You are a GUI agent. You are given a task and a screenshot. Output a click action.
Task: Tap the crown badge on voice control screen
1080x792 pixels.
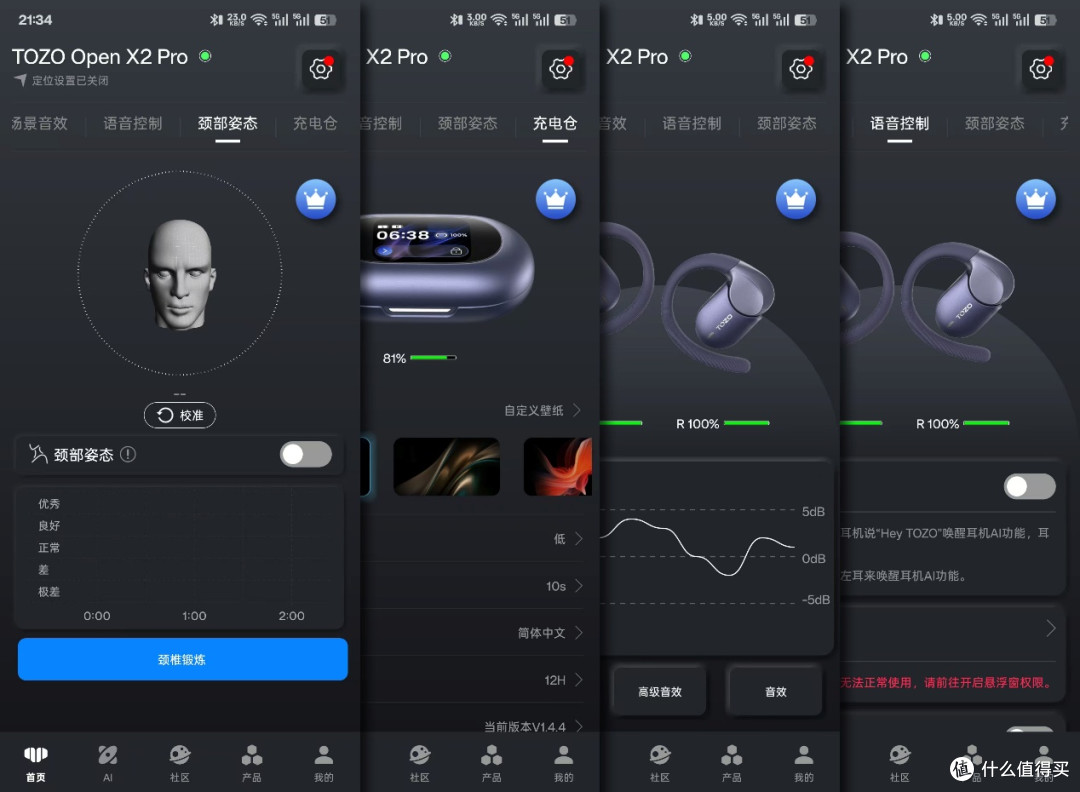(1035, 199)
